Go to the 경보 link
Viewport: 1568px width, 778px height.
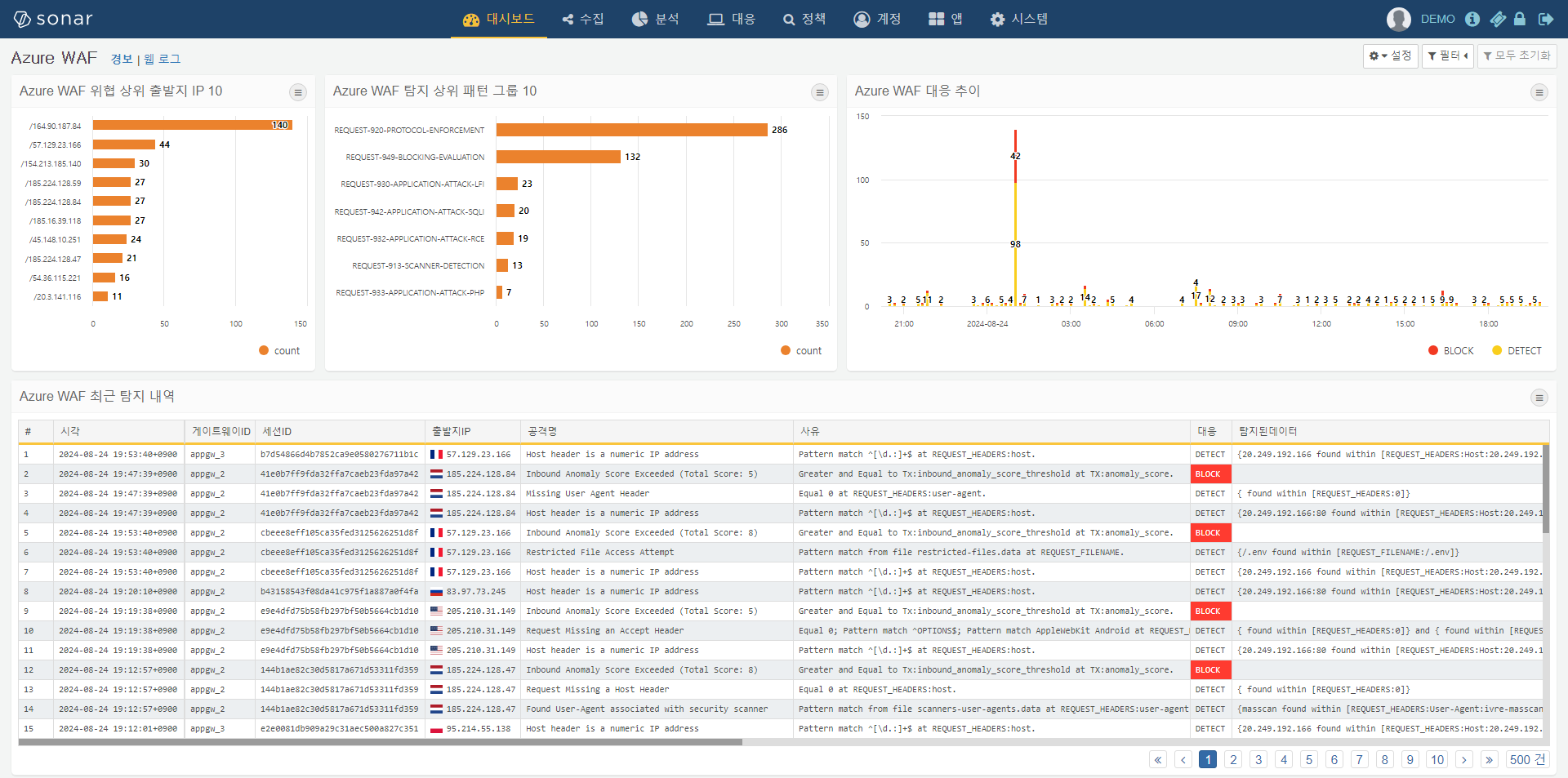[x=122, y=59]
